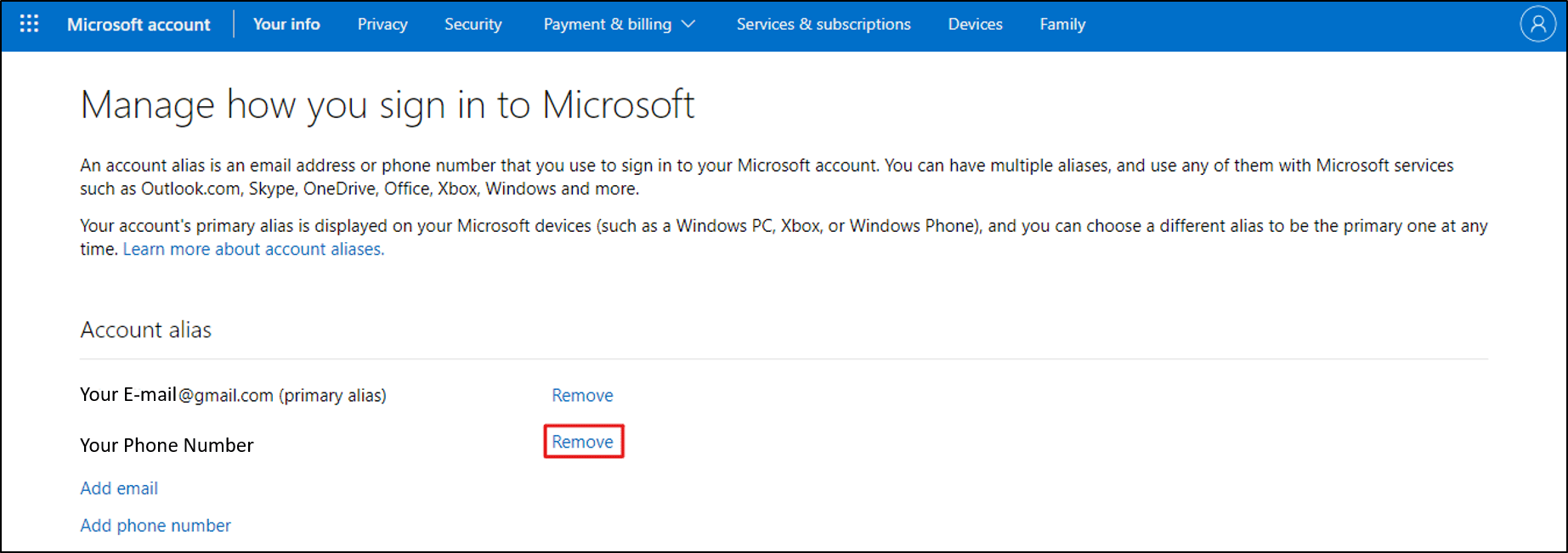
Task: Open the account profile avatar icon
Action: pos(1537,25)
